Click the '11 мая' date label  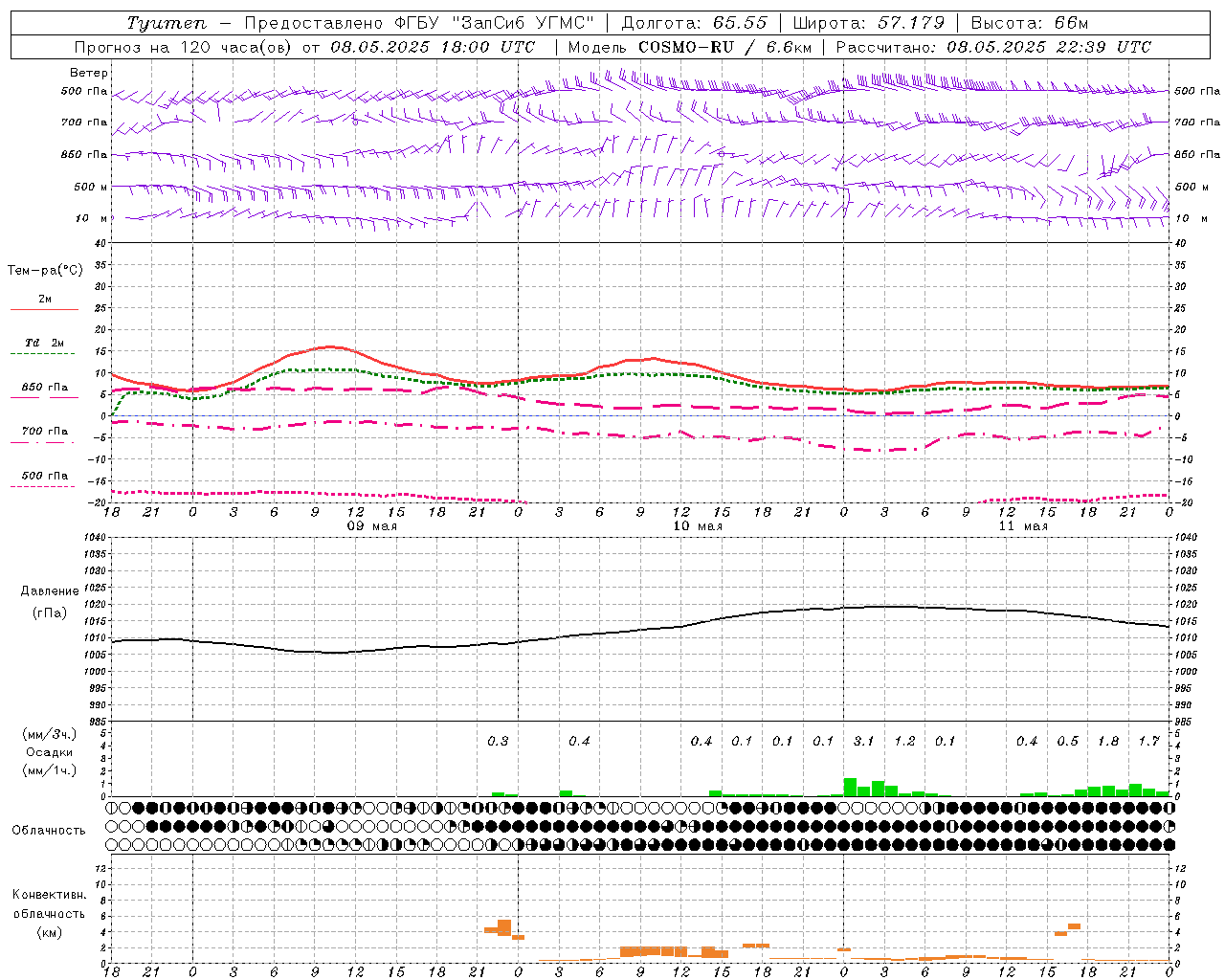[x=1023, y=526]
